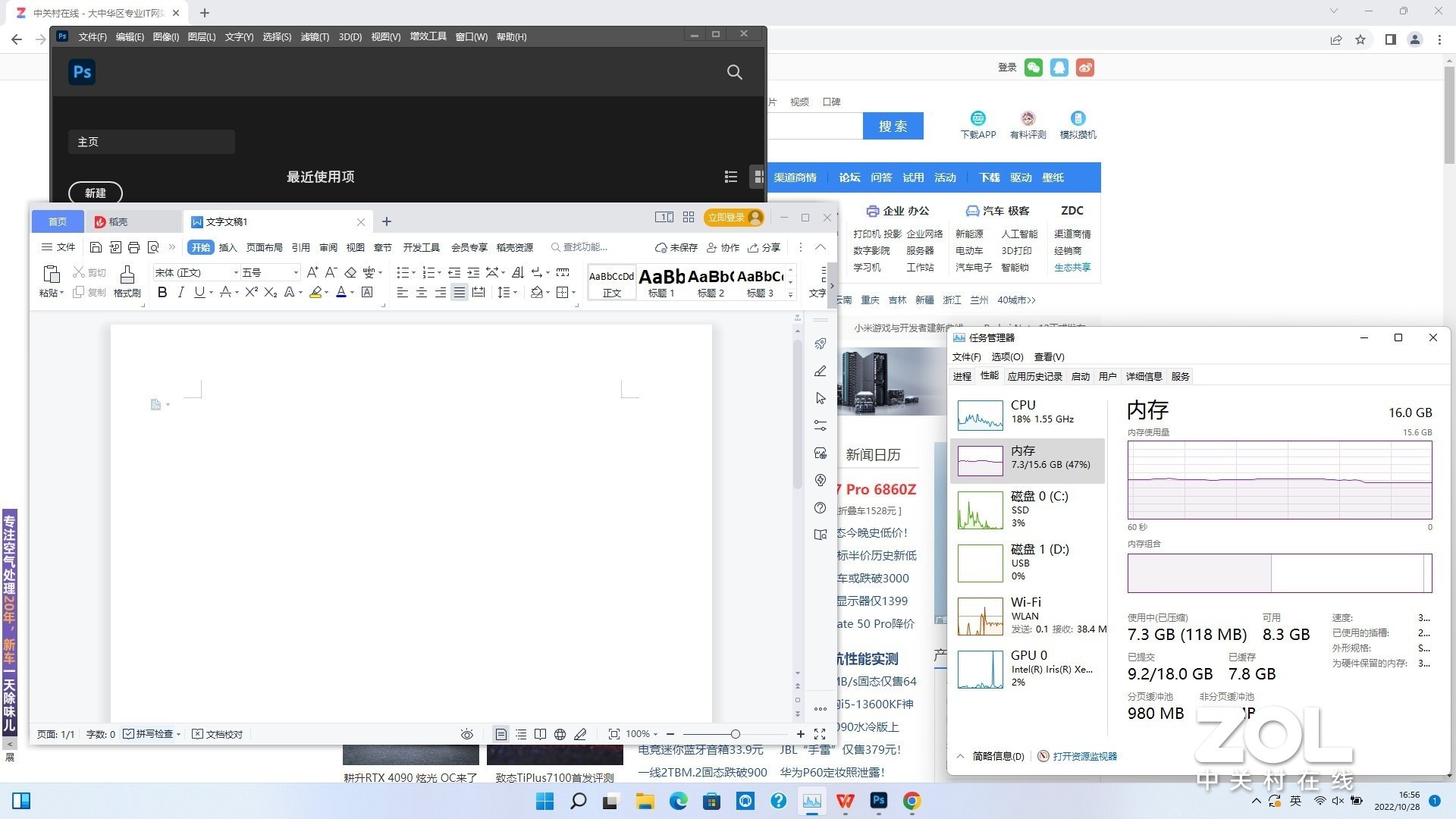Select 磁盘 0 (C:) in Task Manager performance list

(1028, 510)
